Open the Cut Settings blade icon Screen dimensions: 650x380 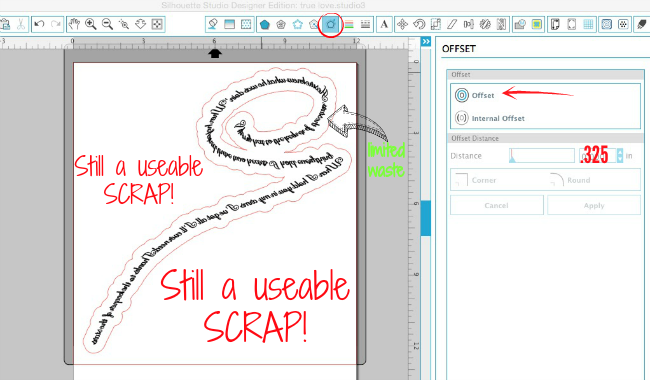click(642, 24)
